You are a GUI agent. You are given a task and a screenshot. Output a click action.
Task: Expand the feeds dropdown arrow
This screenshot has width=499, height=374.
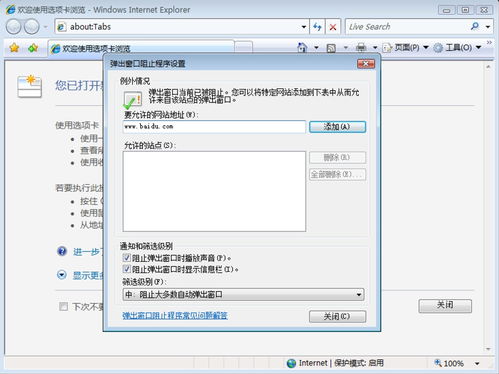pyautogui.click(x=346, y=48)
